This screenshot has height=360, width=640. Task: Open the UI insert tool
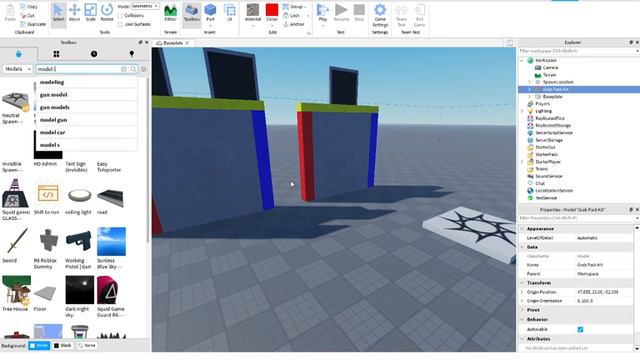tap(229, 13)
